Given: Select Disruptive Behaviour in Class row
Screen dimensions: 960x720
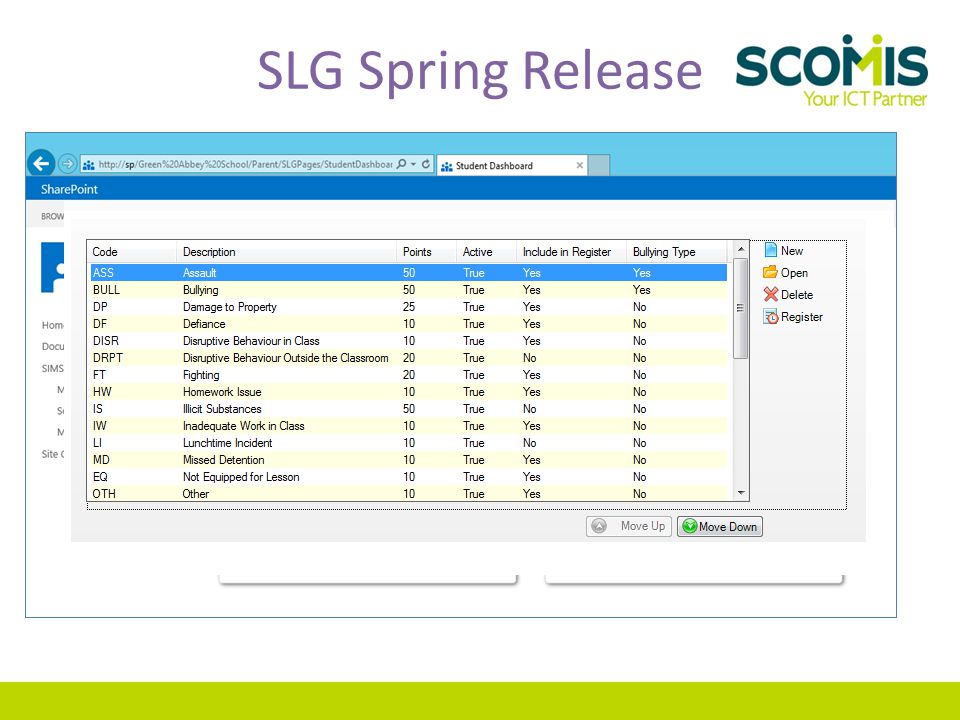Looking at the screenshot, I should point(408,341).
